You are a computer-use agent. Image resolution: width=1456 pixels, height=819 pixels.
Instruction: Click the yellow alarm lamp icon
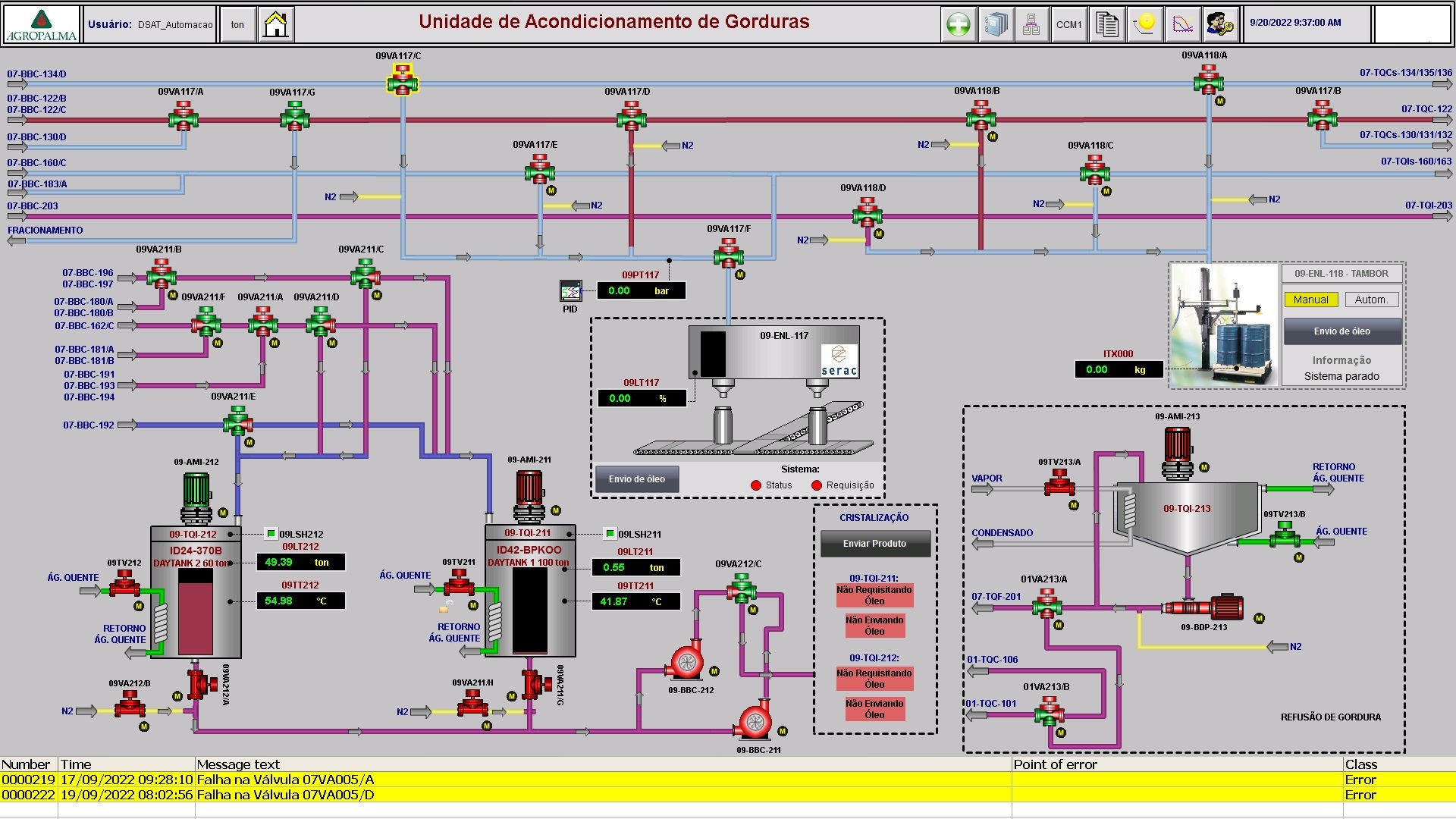[1145, 25]
